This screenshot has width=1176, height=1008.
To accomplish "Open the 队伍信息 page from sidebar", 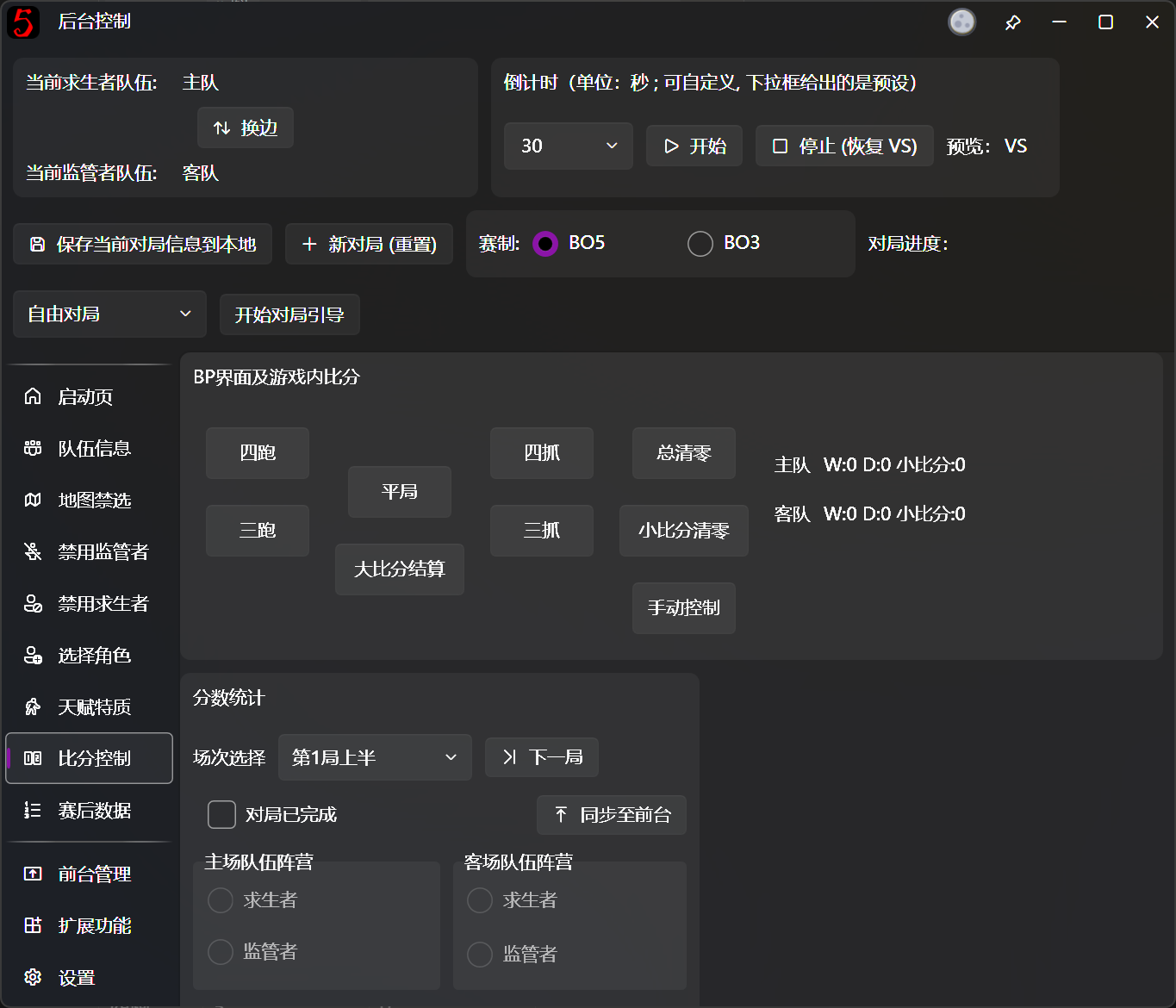I will [x=95, y=448].
